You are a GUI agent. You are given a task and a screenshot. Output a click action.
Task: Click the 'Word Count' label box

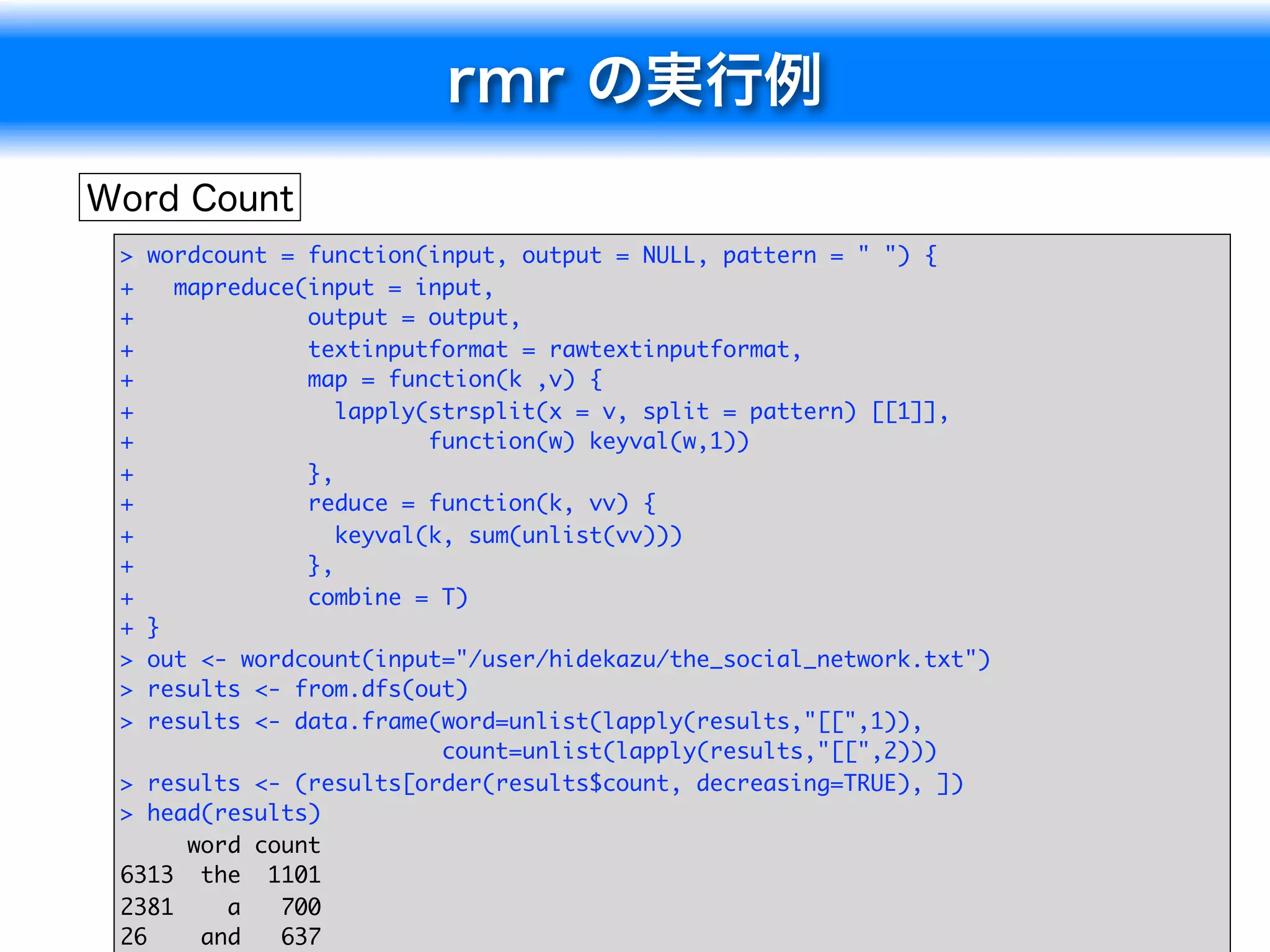click(190, 197)
